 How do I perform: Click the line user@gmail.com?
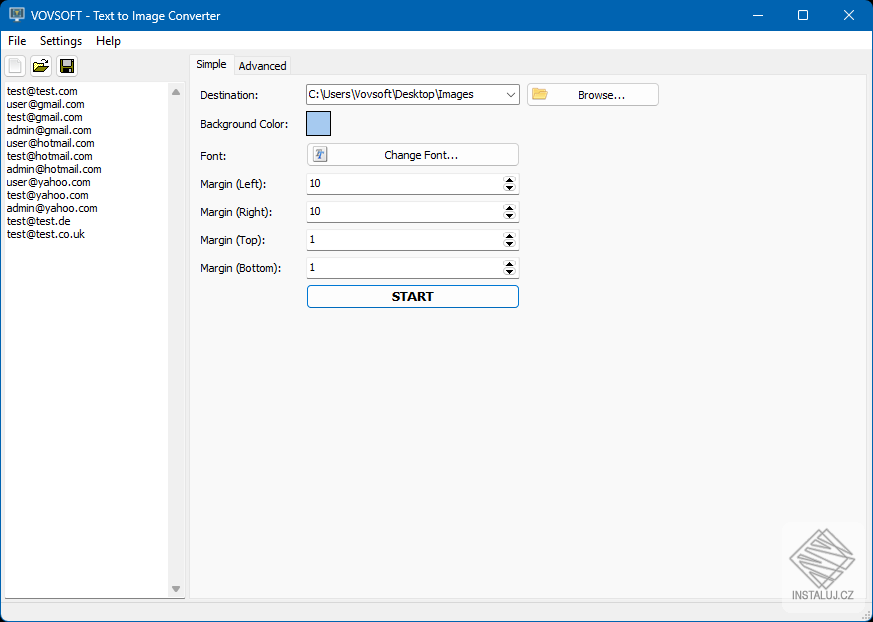[46, 104]
